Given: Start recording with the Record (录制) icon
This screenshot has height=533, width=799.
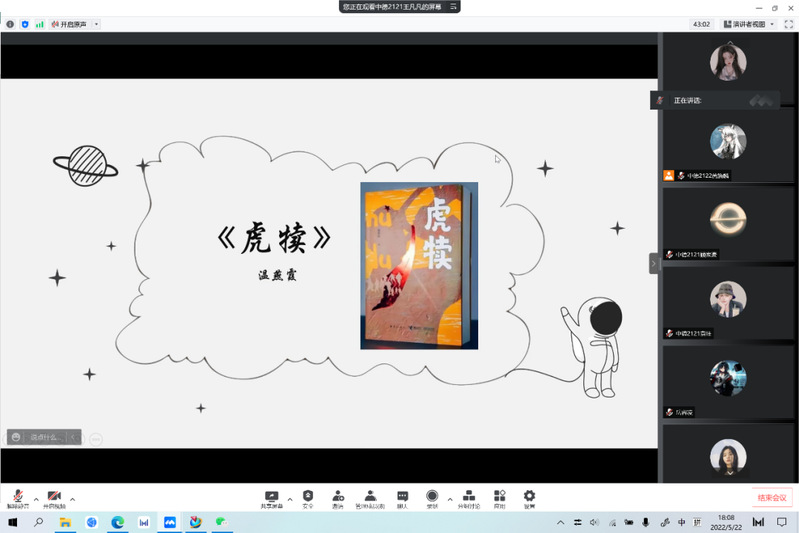Looking at the screenshot, I should tap(432, 497).
